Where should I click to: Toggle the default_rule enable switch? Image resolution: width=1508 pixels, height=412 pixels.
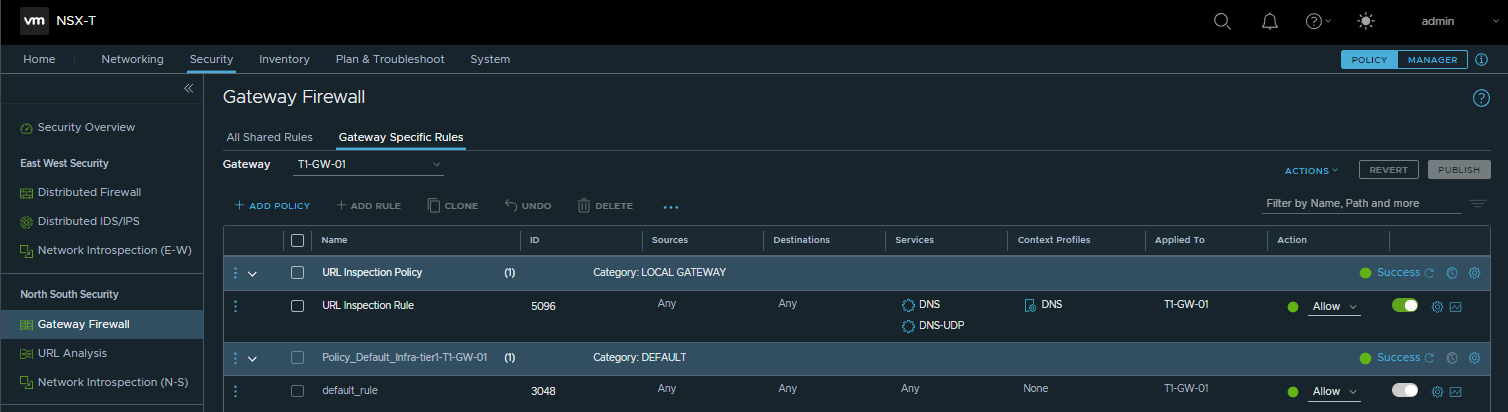1405,390
